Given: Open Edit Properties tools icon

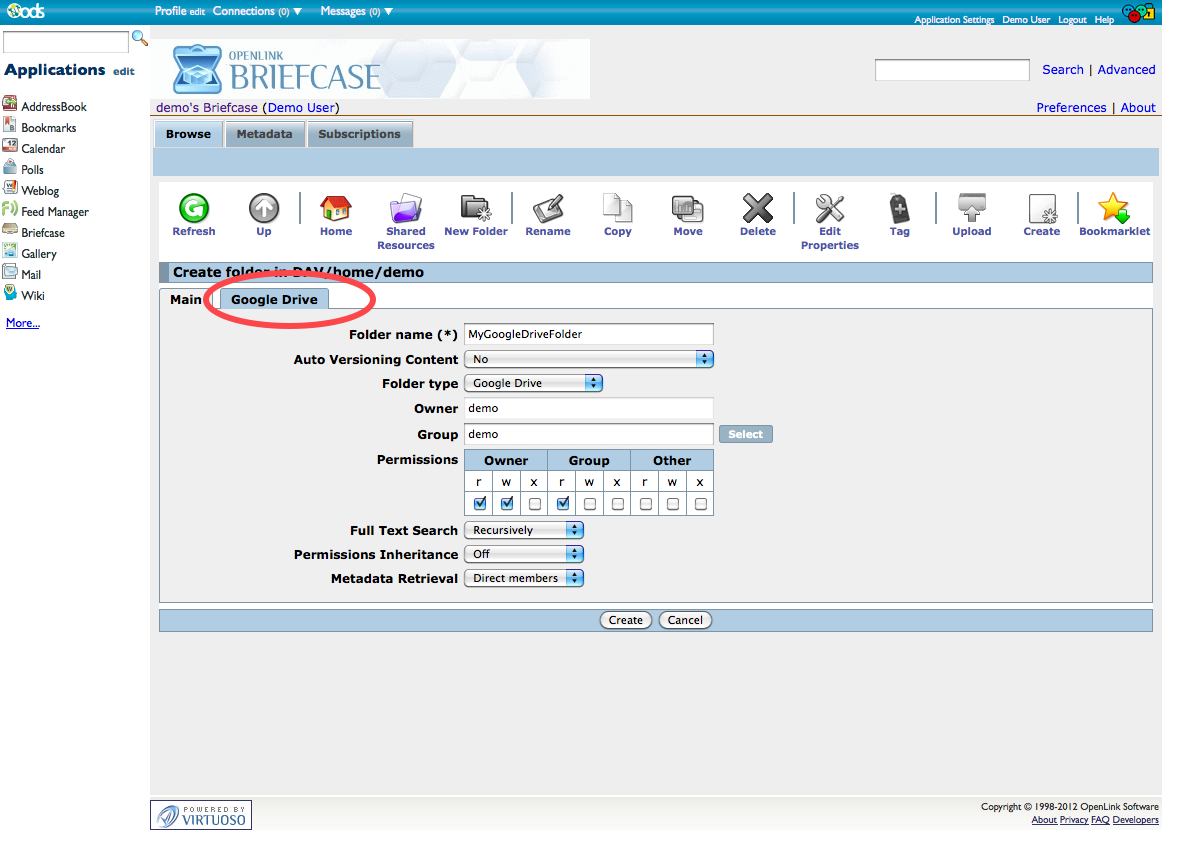Looking at the screenshot, I should coord(829,209).
